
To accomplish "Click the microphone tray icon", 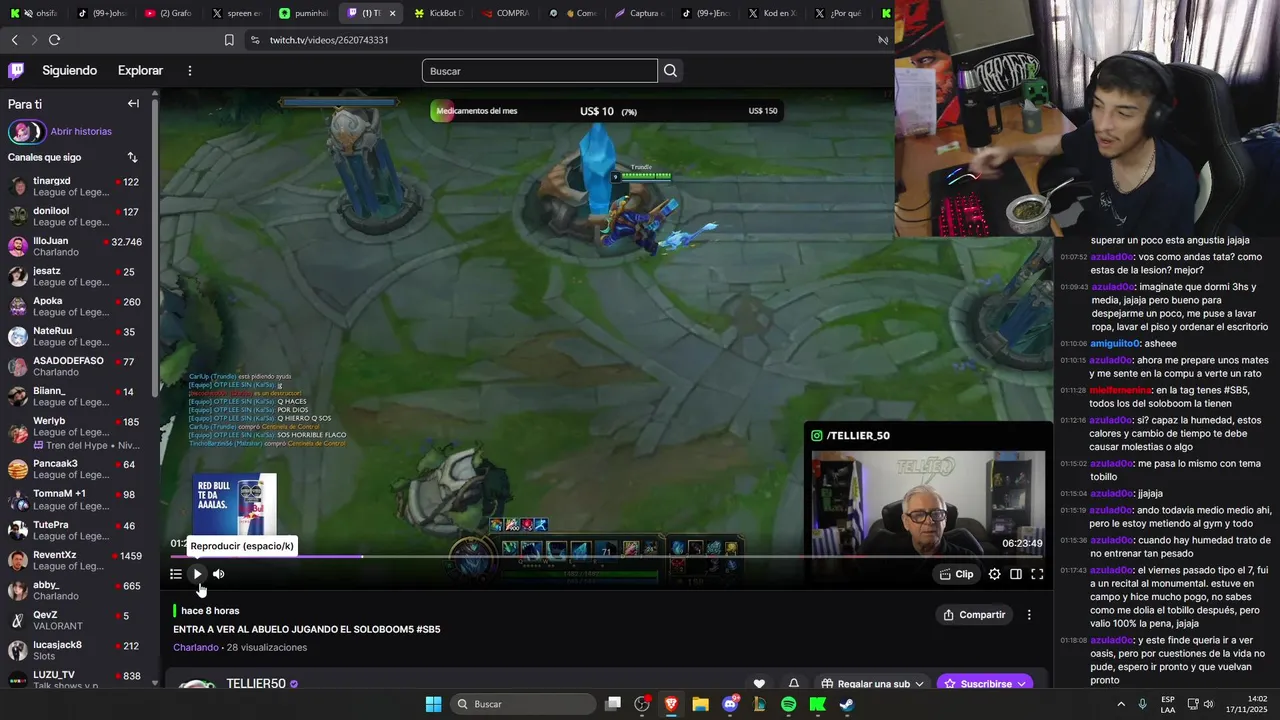I will click(x=1143, y=704).
